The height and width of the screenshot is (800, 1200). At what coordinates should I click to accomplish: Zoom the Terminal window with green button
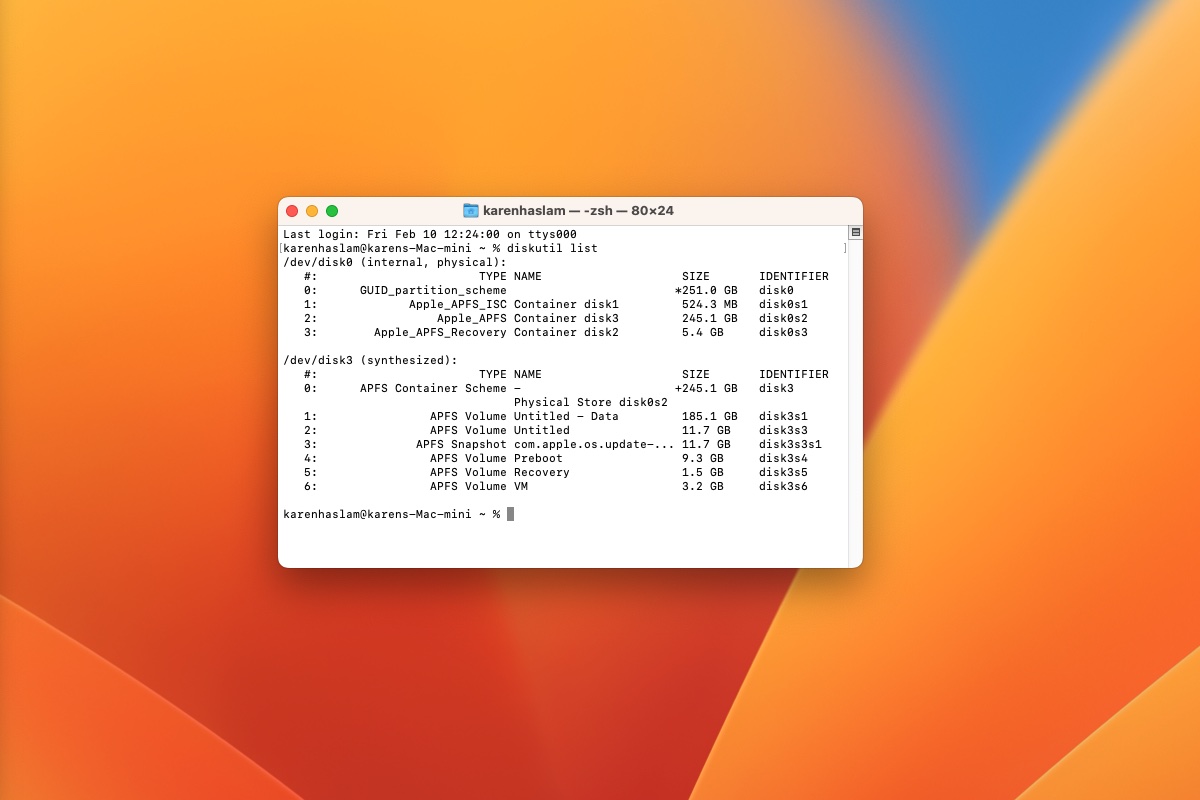(x=332, y=211)
